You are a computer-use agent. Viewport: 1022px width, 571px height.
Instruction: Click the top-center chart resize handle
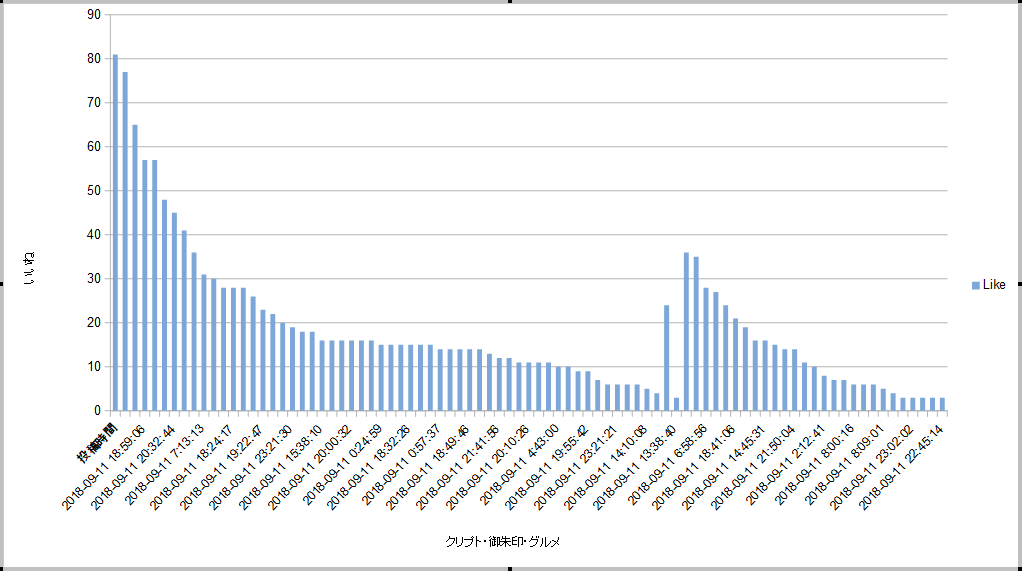click(x=511, y=2)
